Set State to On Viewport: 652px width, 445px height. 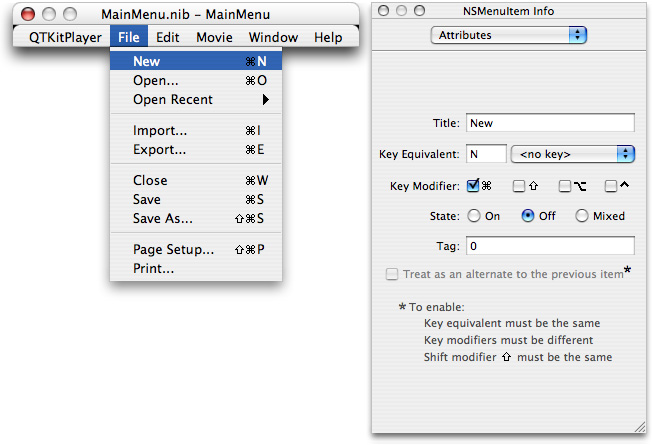coord(474,216)
